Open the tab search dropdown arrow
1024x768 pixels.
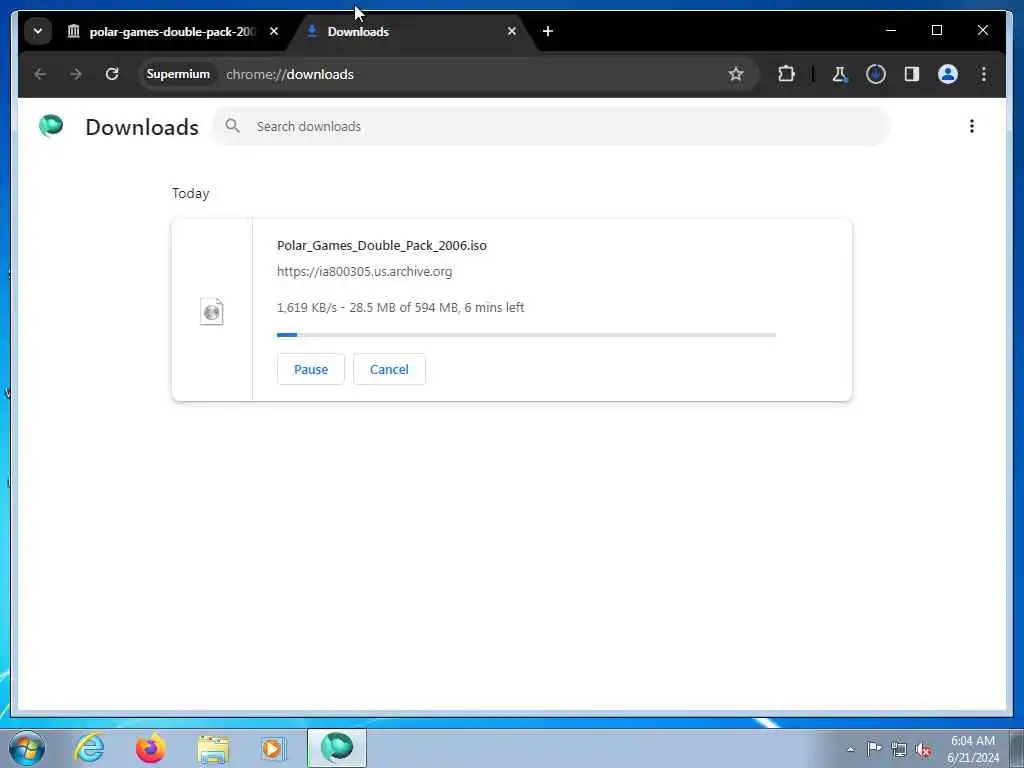click(38, 31)
